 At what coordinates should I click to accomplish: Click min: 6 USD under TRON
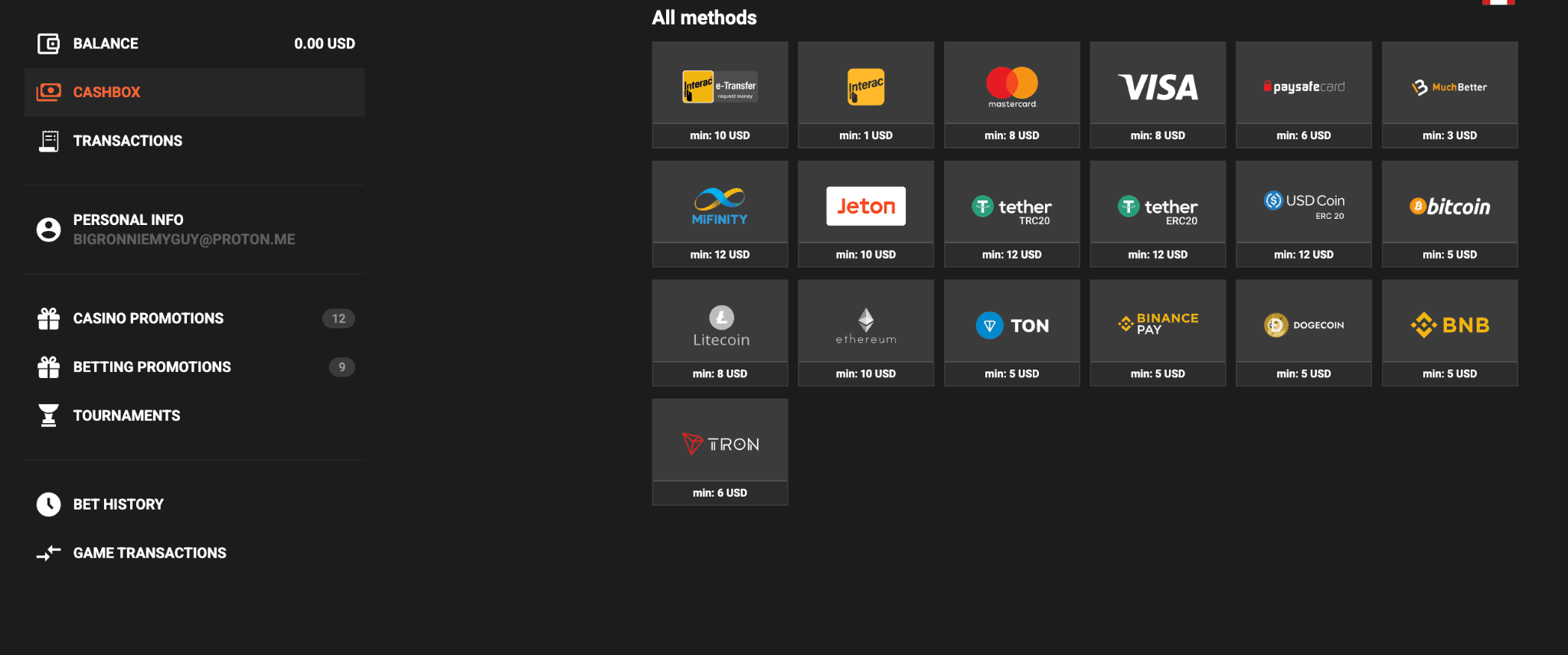coord(720,493)
